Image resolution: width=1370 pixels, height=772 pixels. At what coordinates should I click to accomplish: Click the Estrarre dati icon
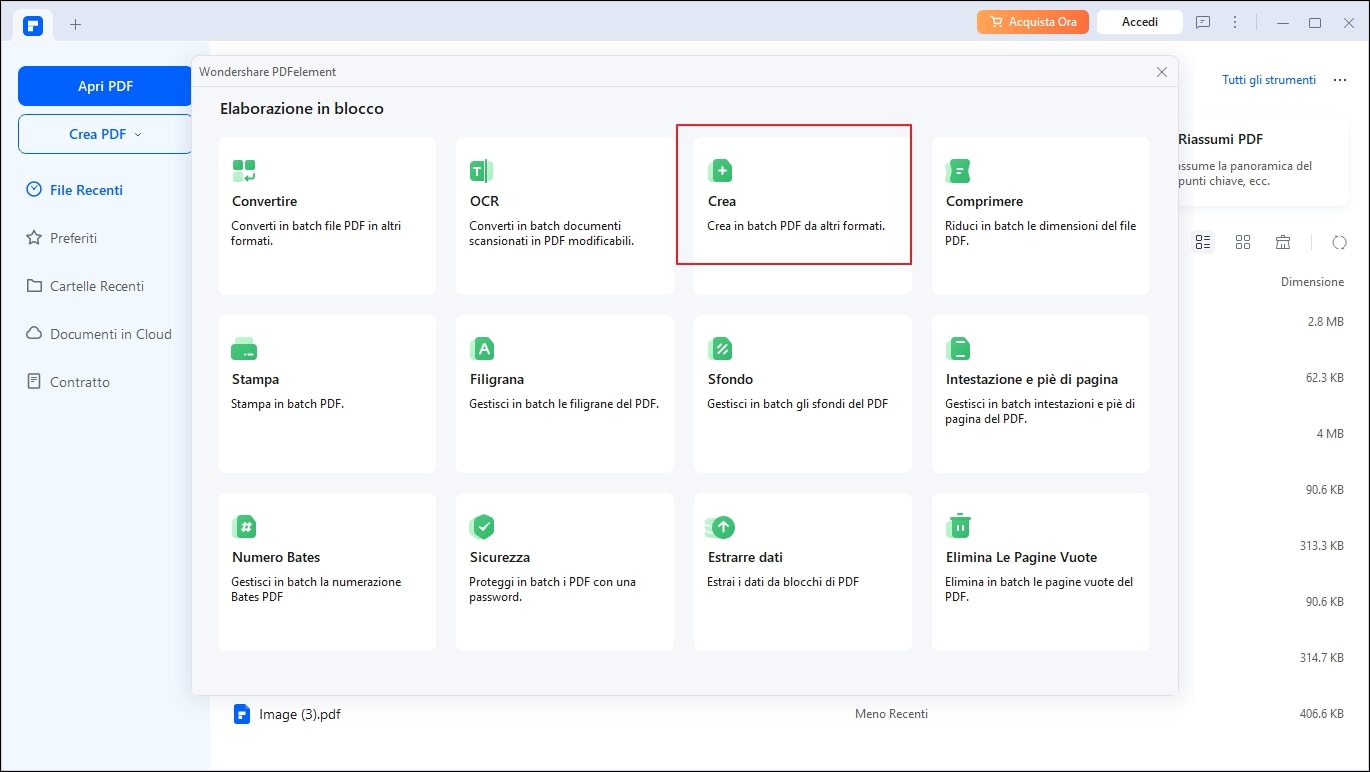[720, 527]
